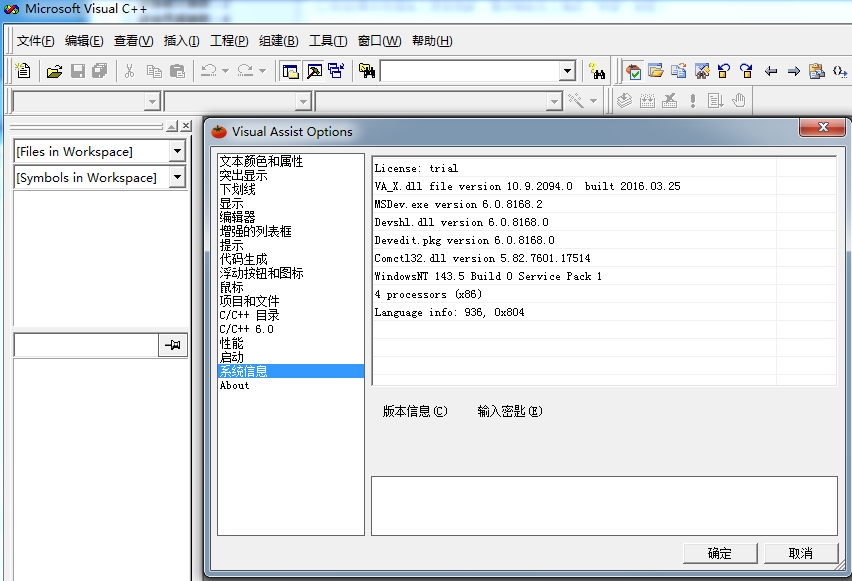Open the third WizardBar members combo box

554,101
